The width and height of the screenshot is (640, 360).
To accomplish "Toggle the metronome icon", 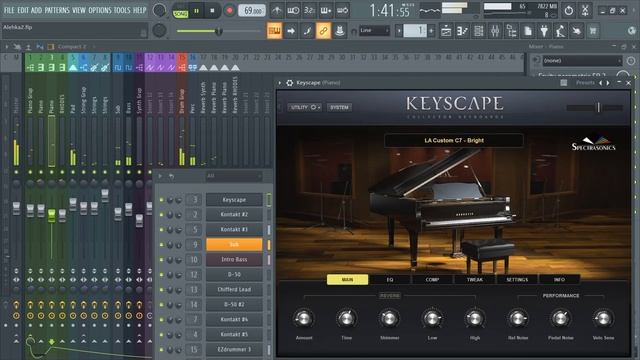I will point(276,11).
